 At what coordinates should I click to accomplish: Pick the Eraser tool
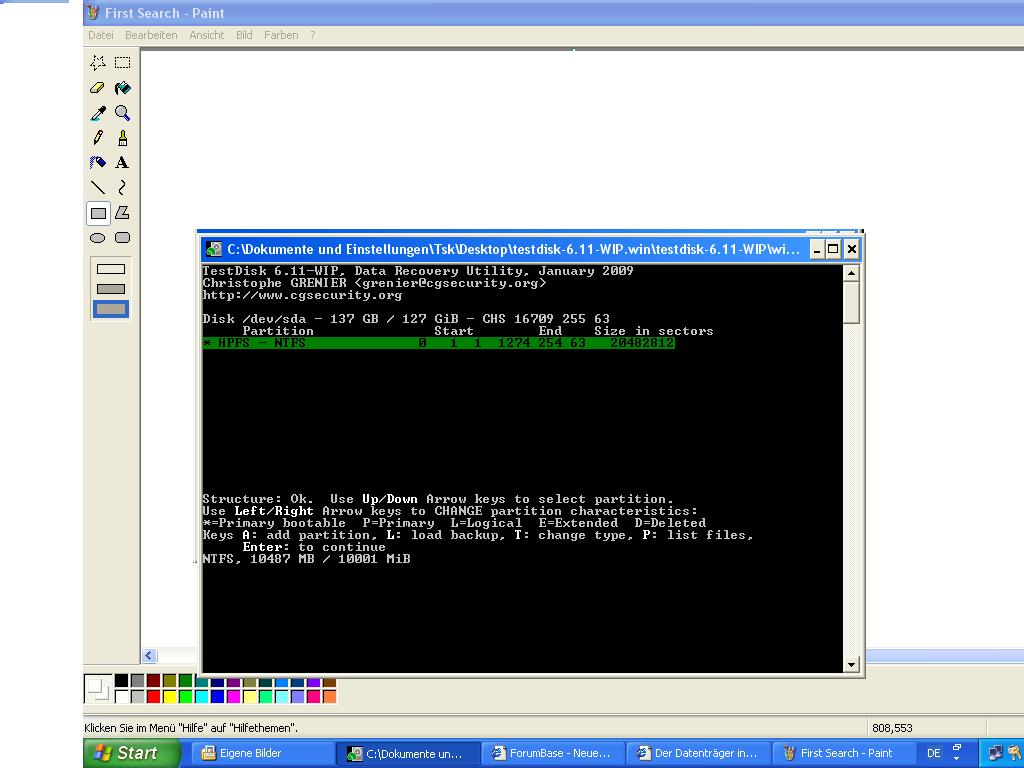97,88
